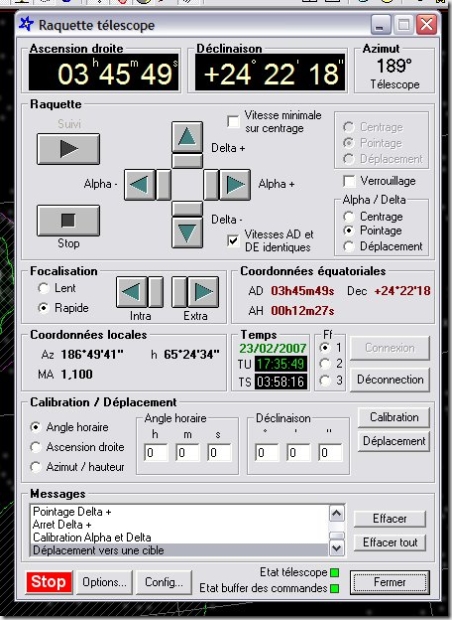Screen dimensions: 452x620
Task: Toggle the Verrouillage checkbox
Action: pyautogui.click(x=349, y=181)
